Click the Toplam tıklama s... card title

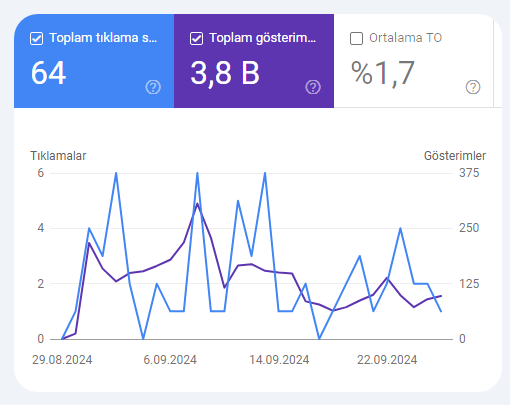coord(103,38)
